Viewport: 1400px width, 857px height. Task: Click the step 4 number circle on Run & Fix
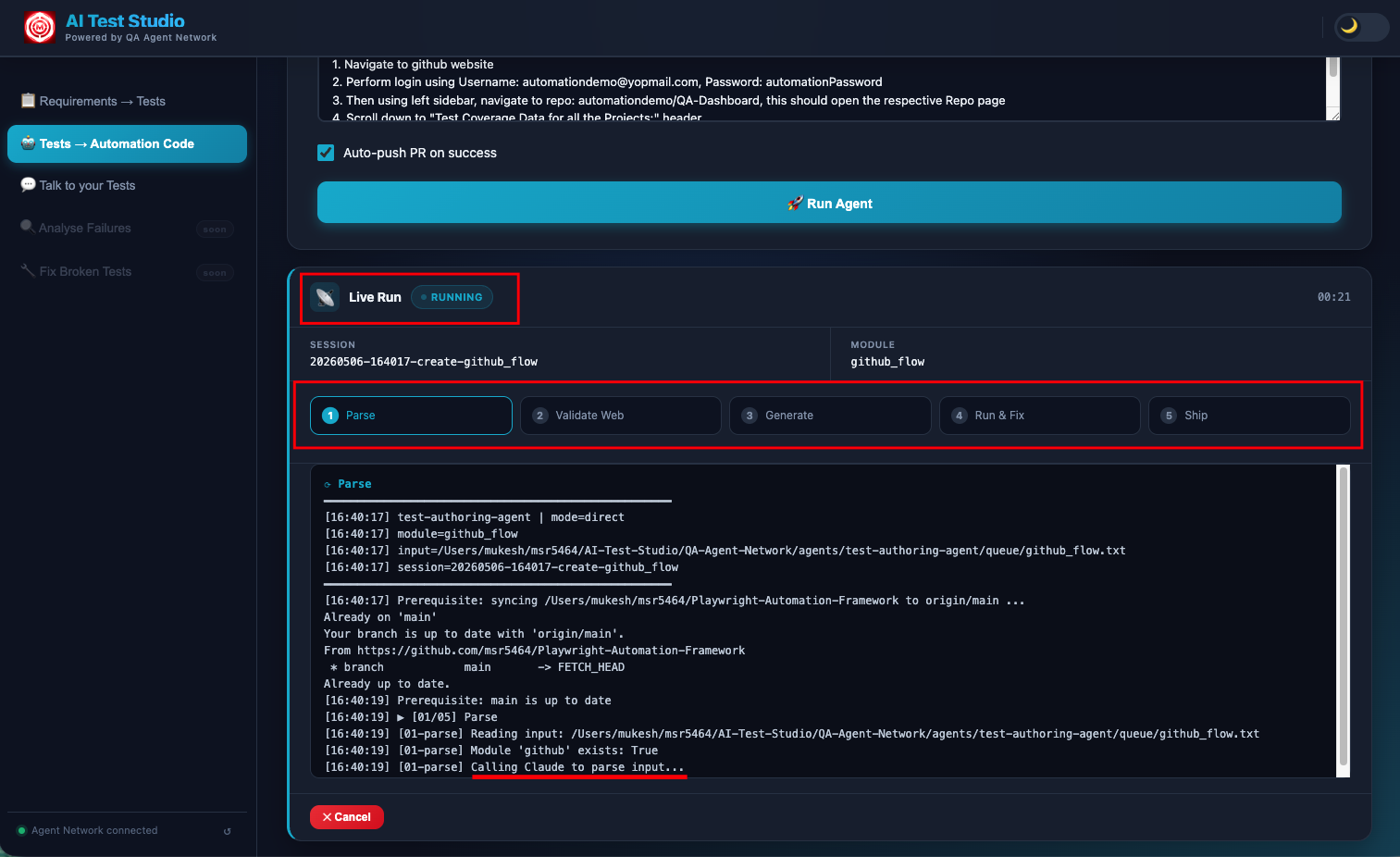(x=960, y=416)
